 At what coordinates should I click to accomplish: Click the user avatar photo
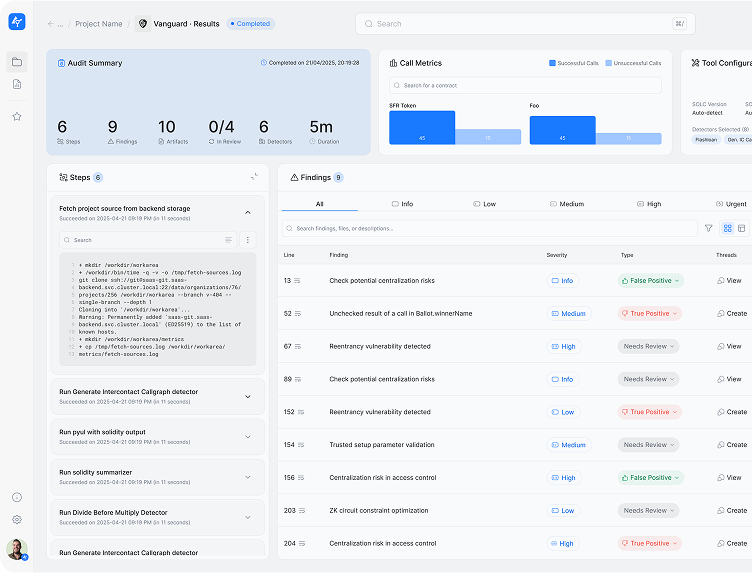click(x=17, y=550)
